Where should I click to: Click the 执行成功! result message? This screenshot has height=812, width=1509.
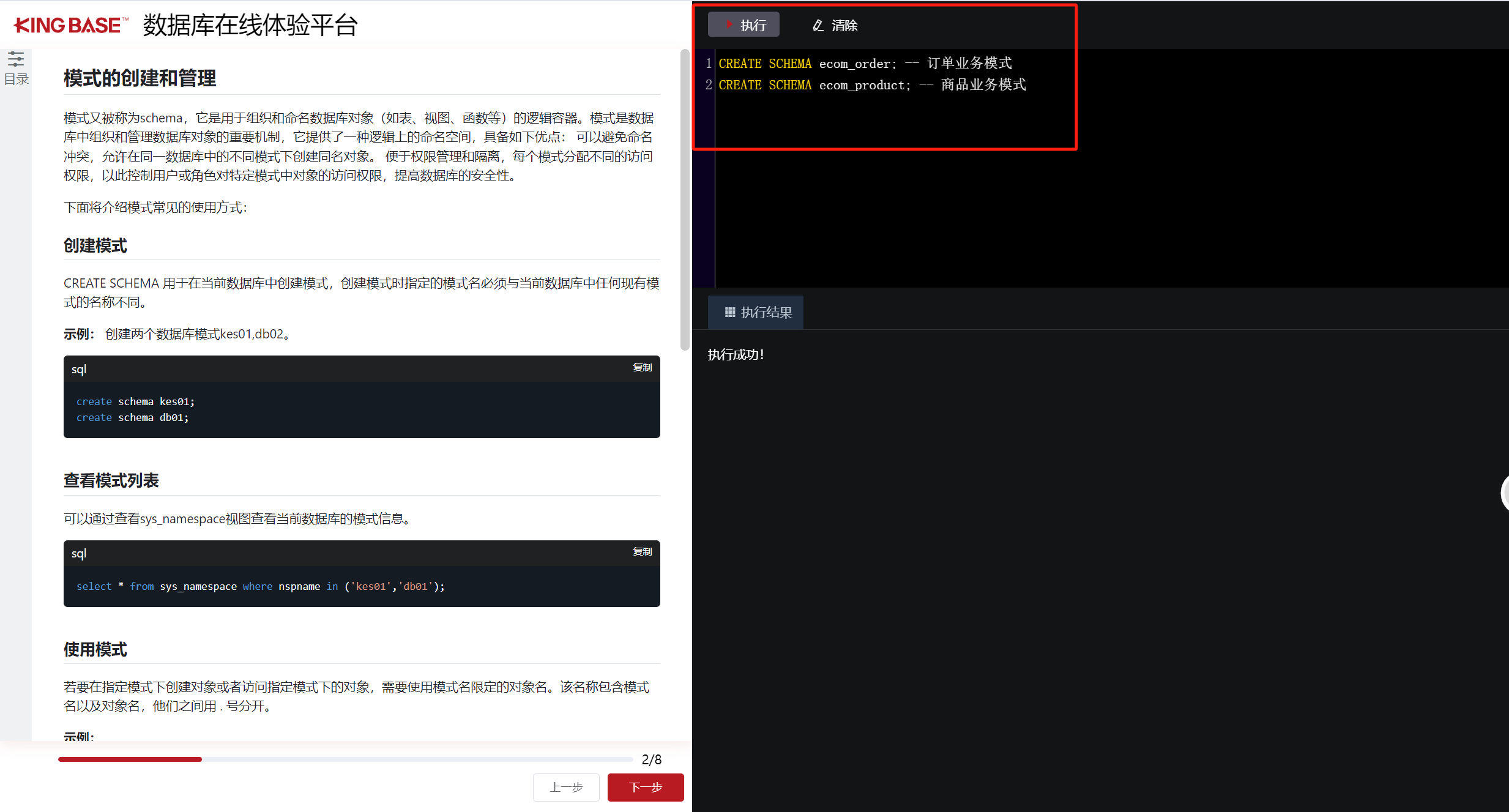tap(736, 355)
